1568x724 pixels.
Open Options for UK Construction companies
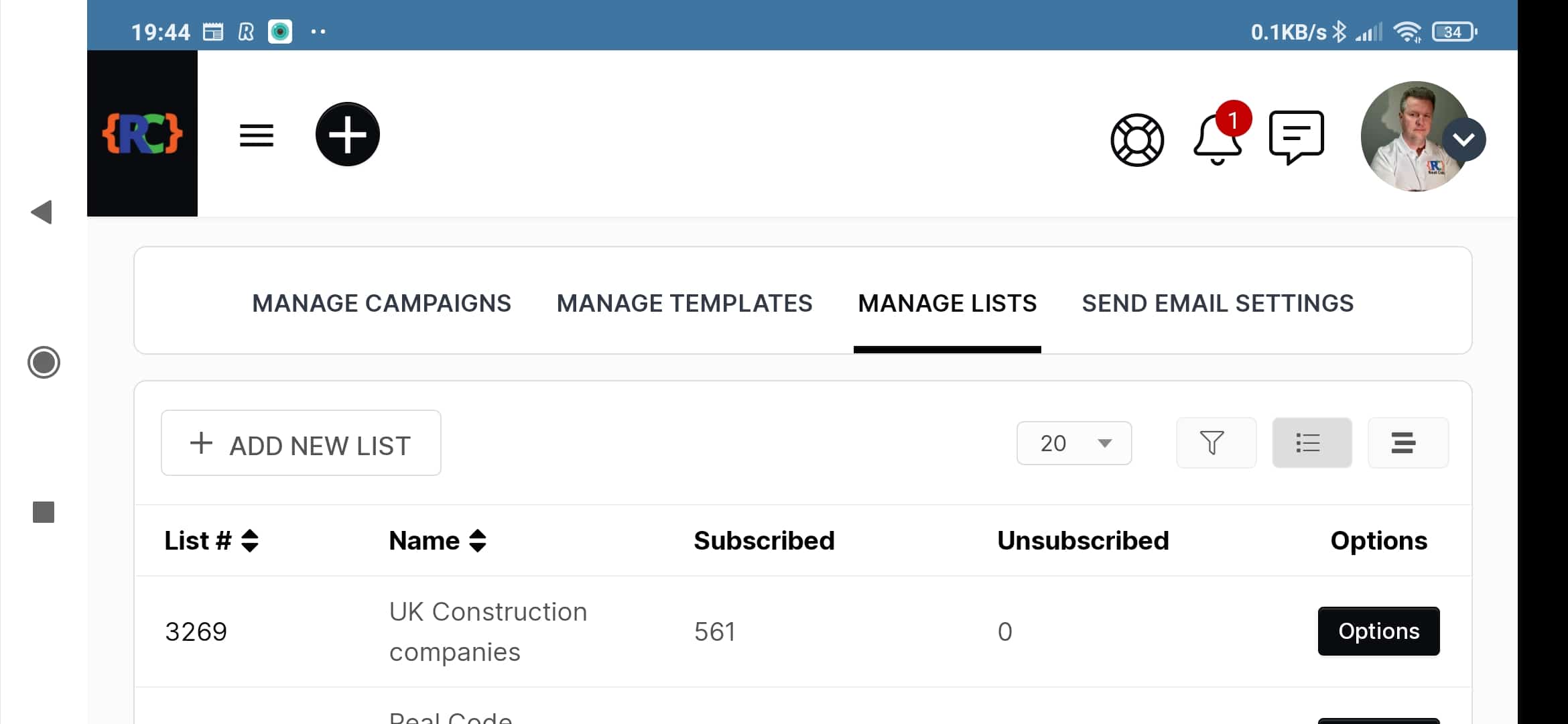click(1378, 631)
